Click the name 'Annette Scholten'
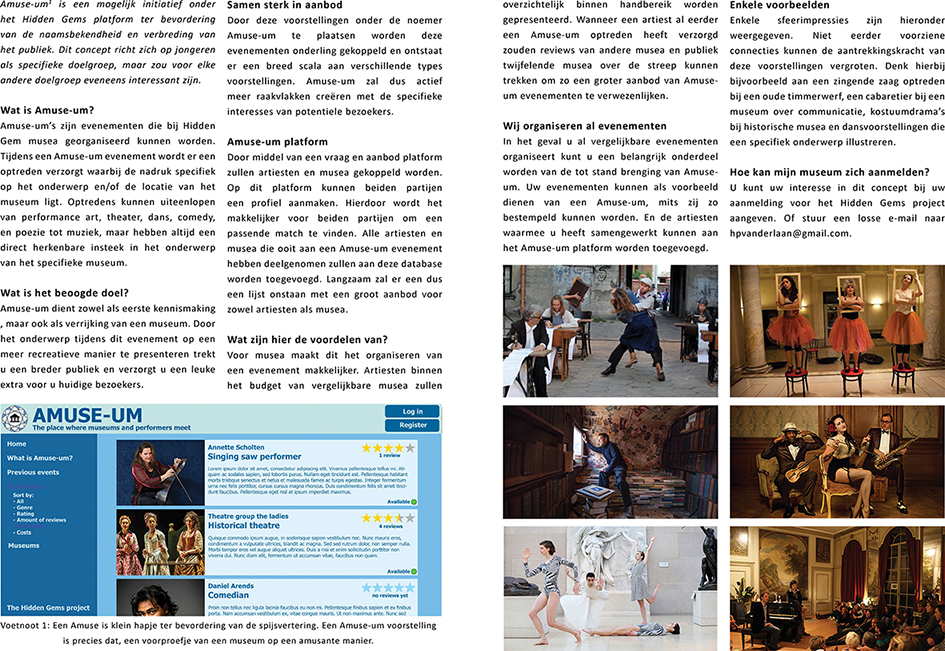Image resolution: width=945 pixels, height=651 pixels. (x=236, y=447)
